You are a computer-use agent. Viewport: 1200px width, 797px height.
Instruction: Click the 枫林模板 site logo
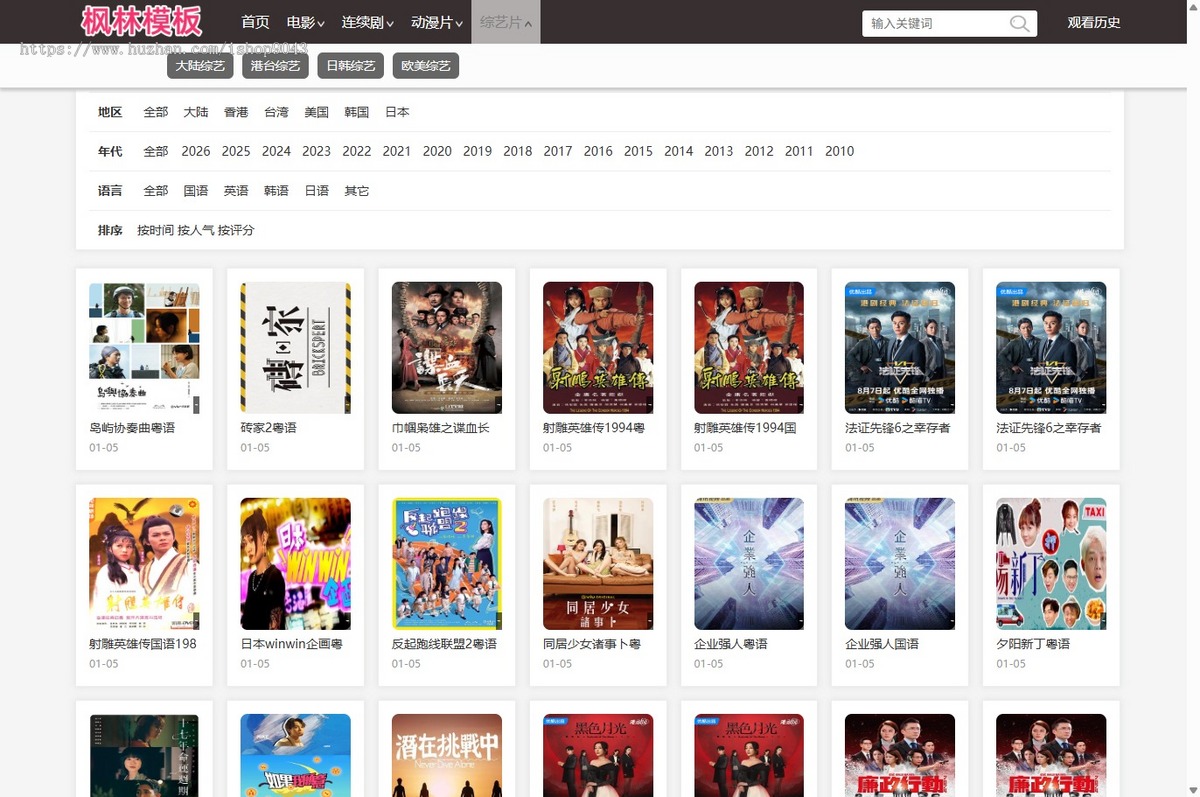pyautogui.click(x=142, y=22)
